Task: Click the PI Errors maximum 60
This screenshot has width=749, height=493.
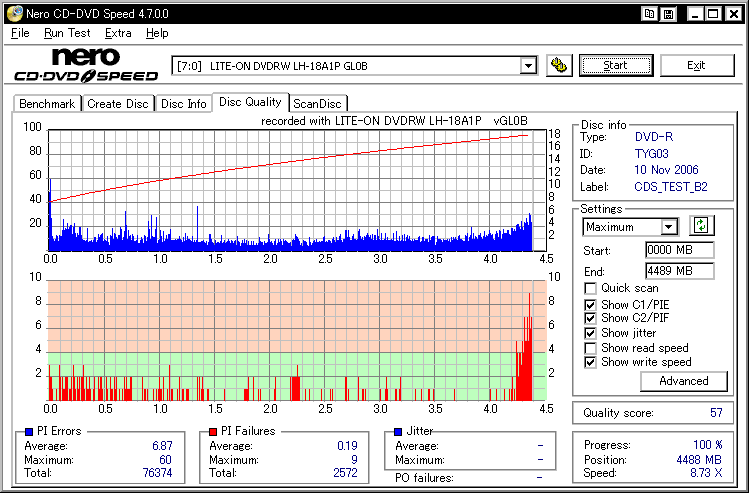Action: tap(165, 460)
